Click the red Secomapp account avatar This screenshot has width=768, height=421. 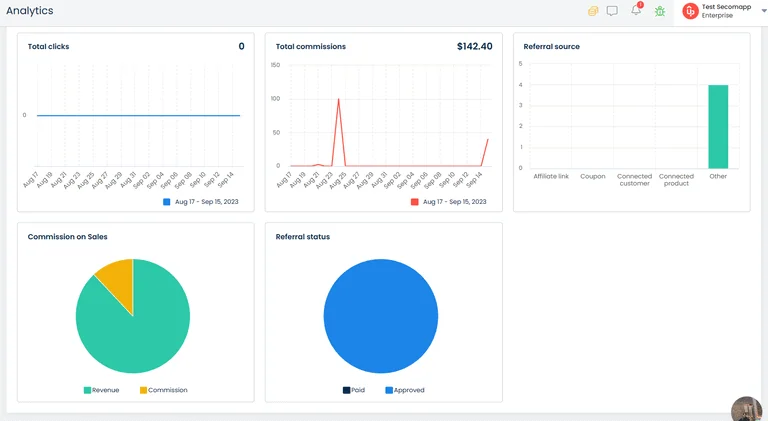point(690,11)
